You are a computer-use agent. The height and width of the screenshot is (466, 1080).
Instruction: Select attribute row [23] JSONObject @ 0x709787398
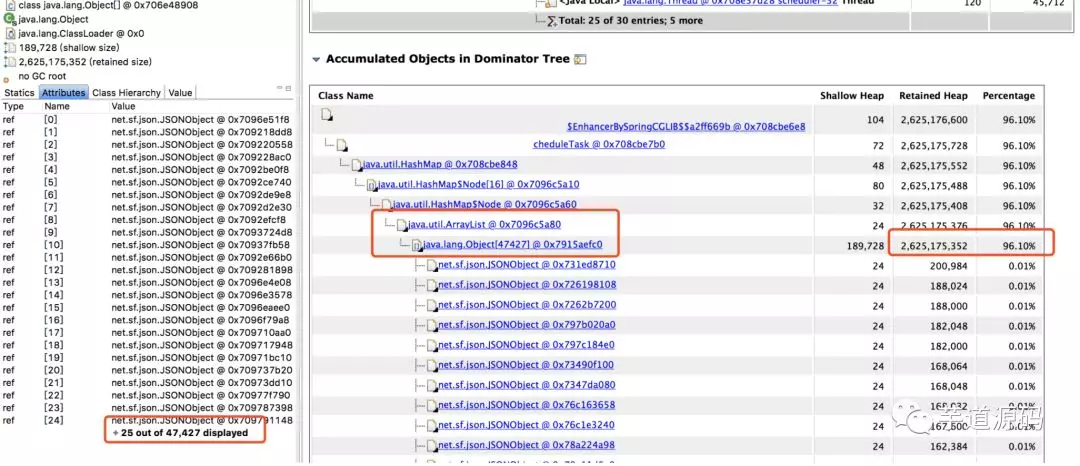(147, 407)
